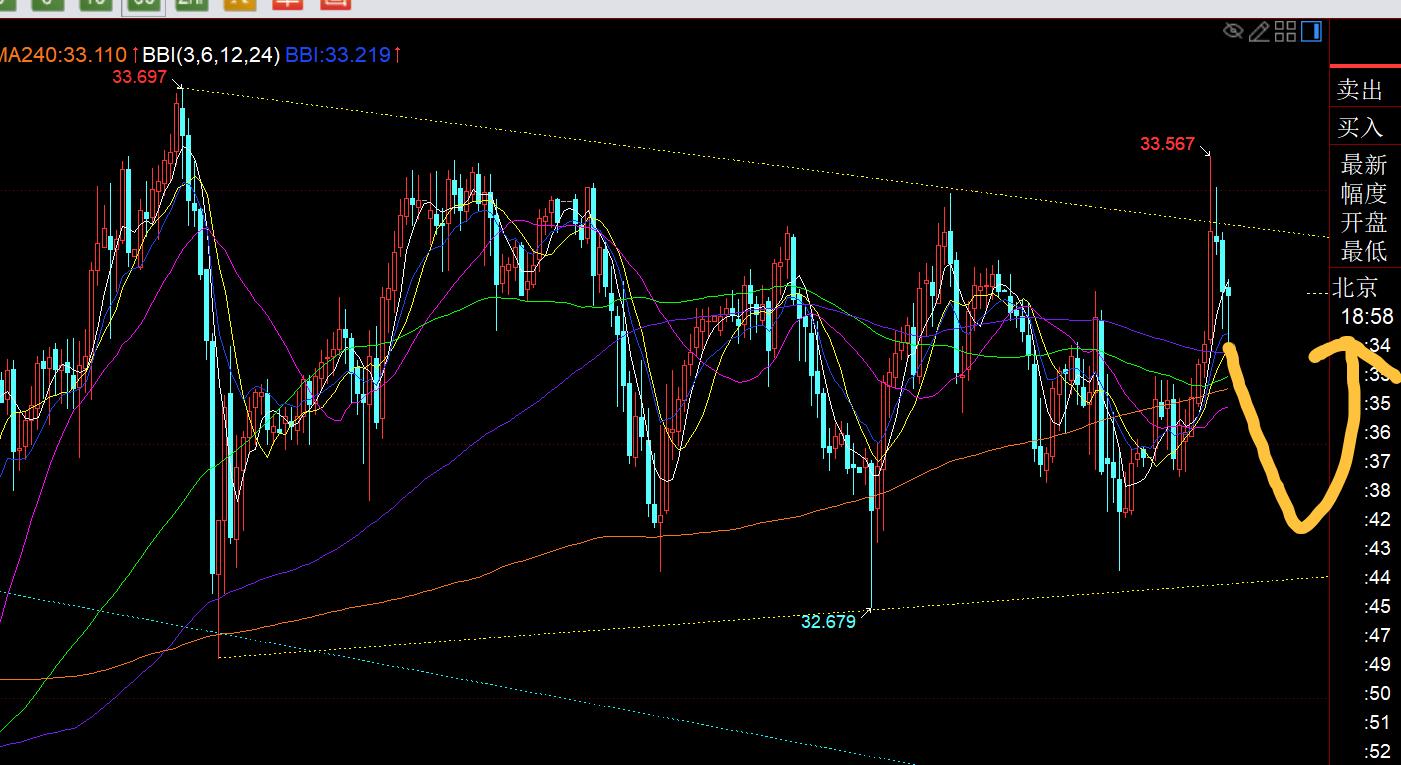Image resolution: width=1401 pixels, height=765 pixels.
Task: Click the 卖出 (sell) row
Action: [1360, 91]
